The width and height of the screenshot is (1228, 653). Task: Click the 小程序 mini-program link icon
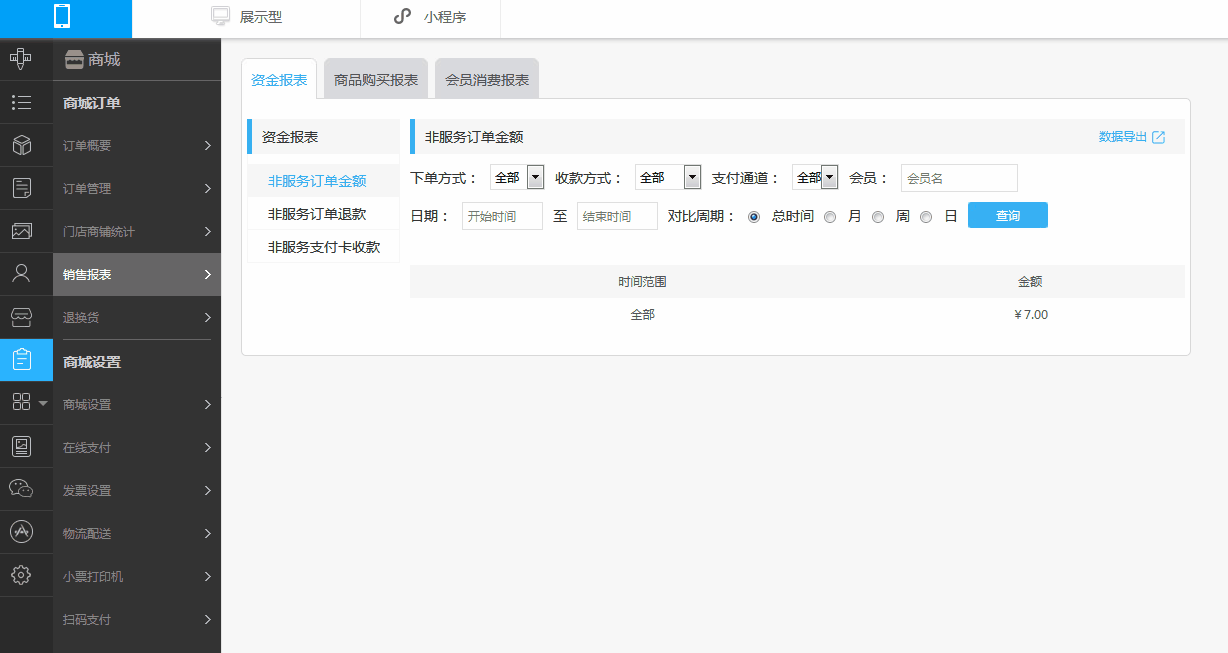coord(402,16)
